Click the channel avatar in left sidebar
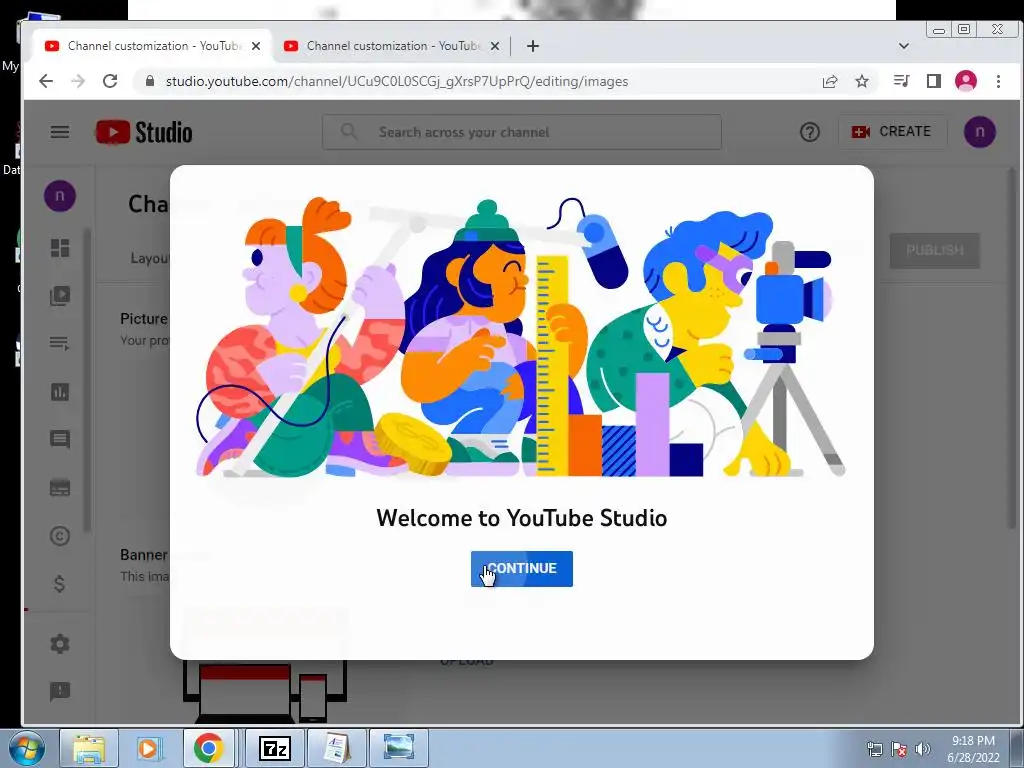Screen dimensions: 1024x768 tap(59, 196)
